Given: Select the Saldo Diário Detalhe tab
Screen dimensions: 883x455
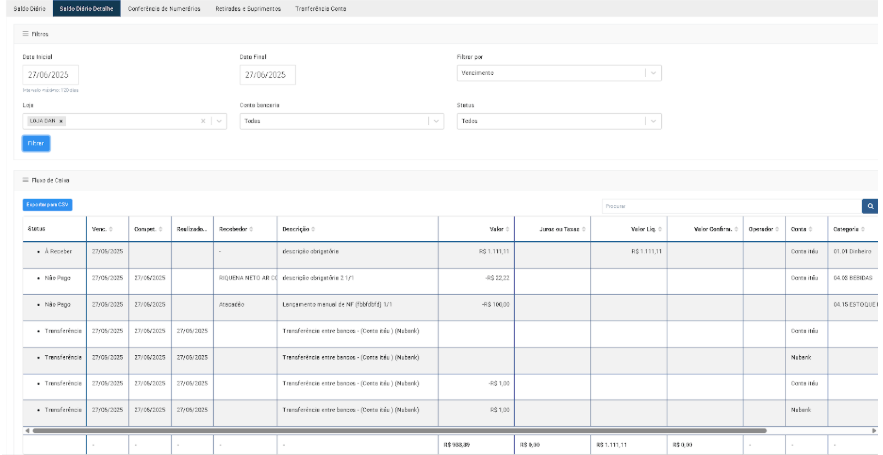Looking at the screenshot, I should pos(86,9).
